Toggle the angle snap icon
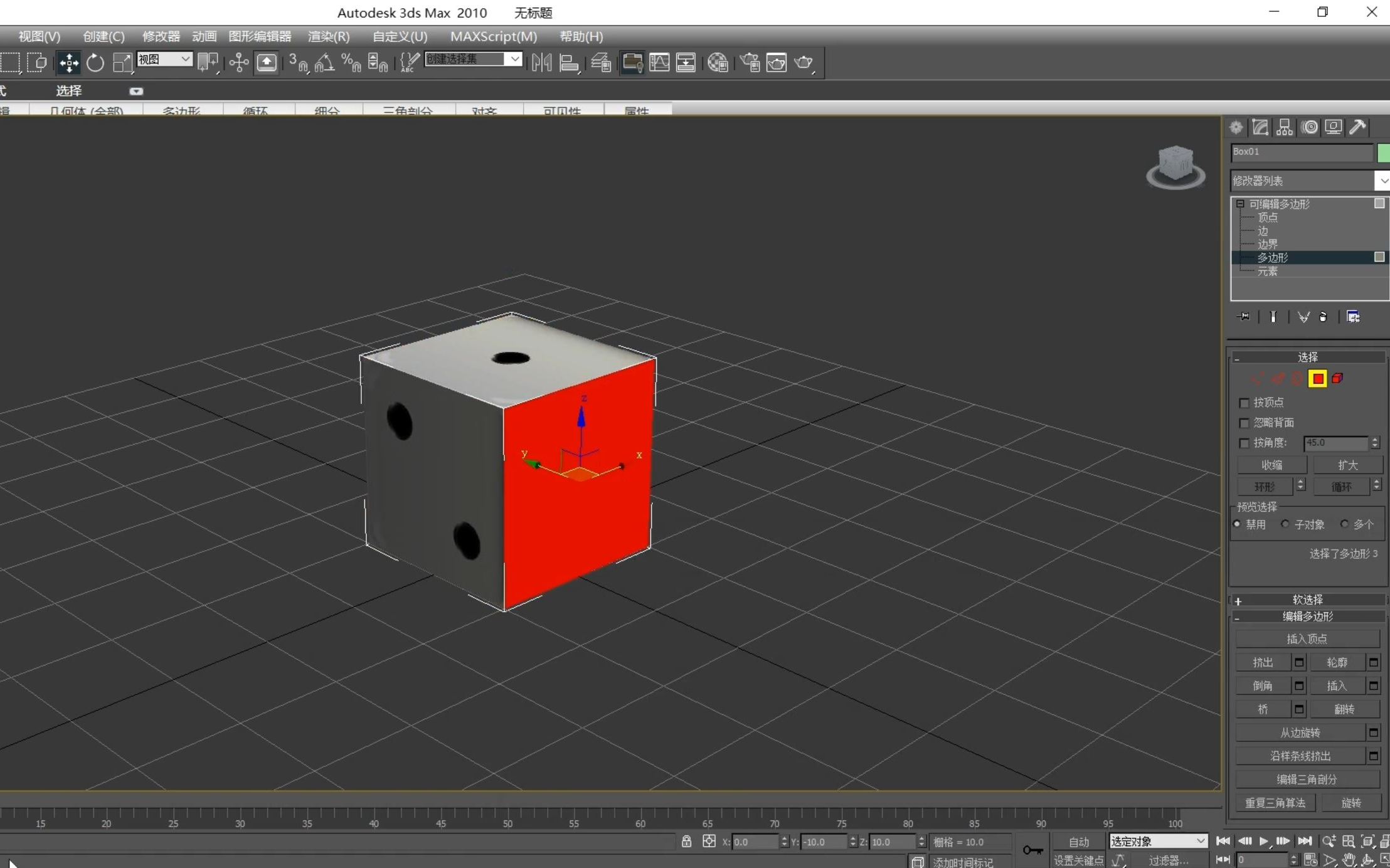The height and width of the screenshot is (868, 1390). pos(324,63)
